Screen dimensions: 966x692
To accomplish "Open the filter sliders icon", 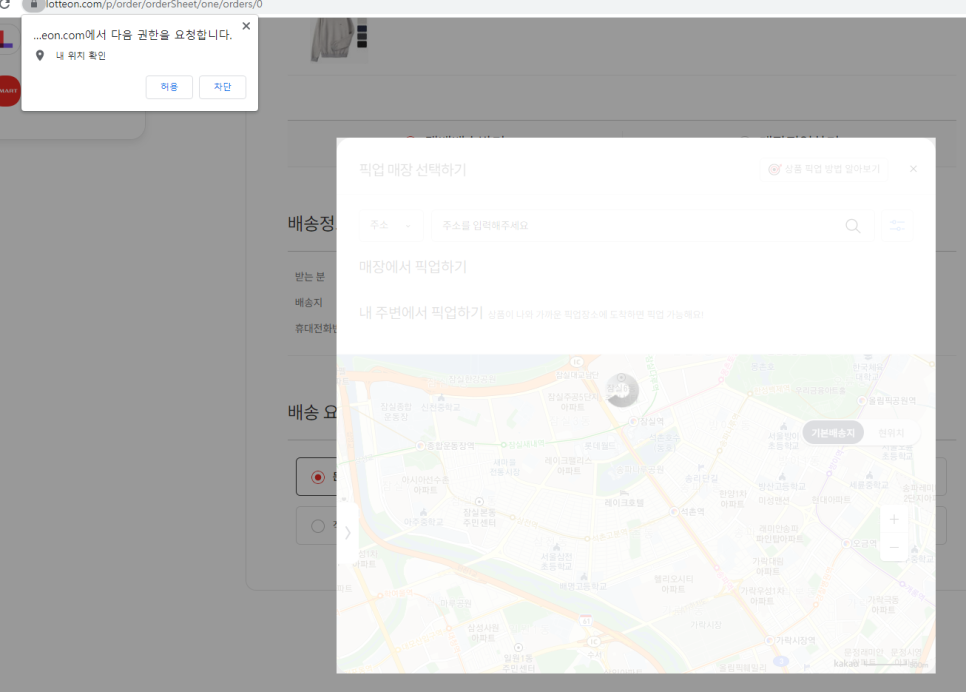I will click(897, 226).
